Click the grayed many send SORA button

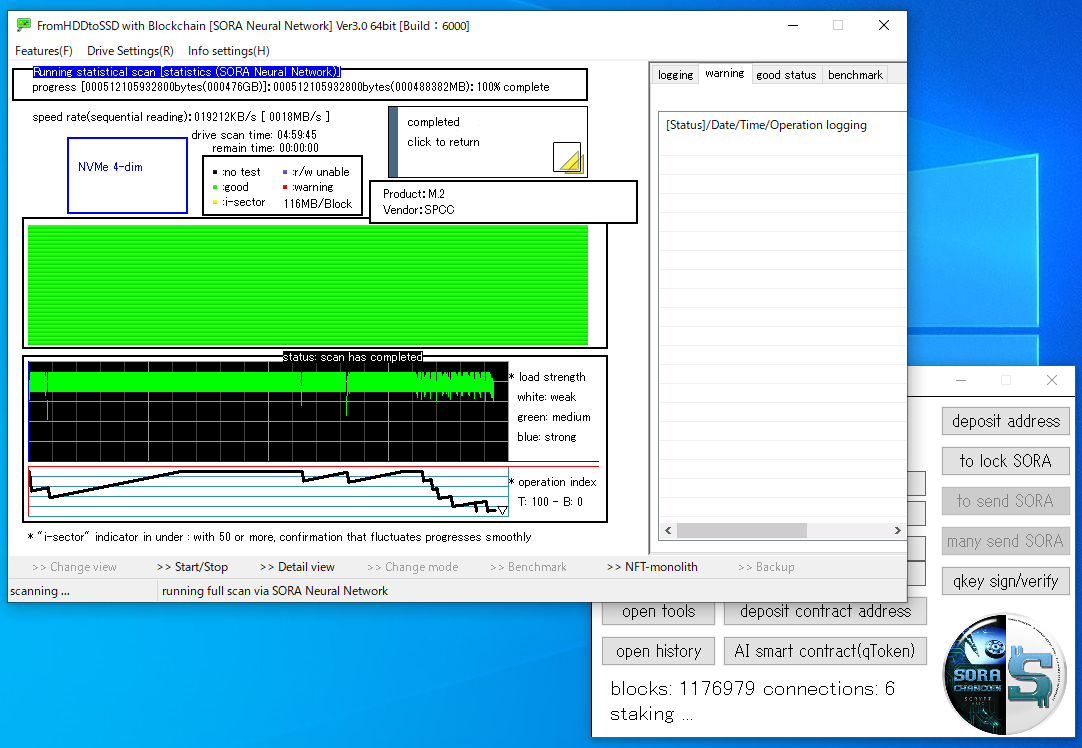point(1005,541)
